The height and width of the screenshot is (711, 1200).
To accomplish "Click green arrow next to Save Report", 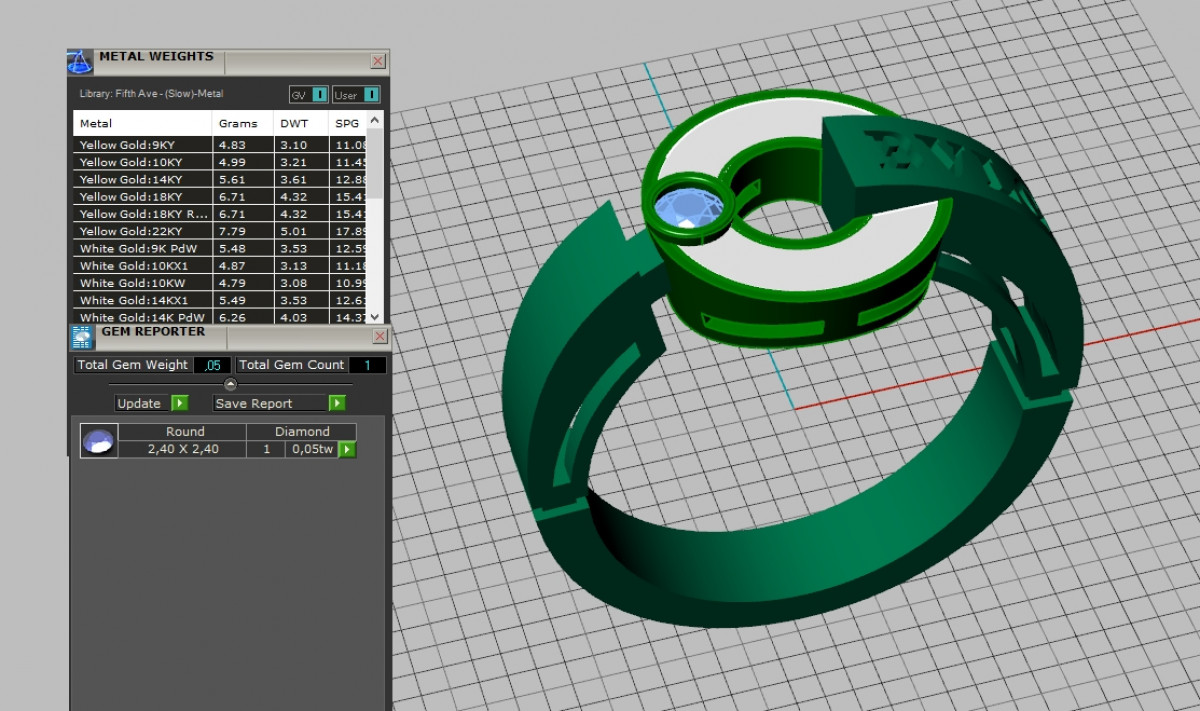I will tap(337, 403).
